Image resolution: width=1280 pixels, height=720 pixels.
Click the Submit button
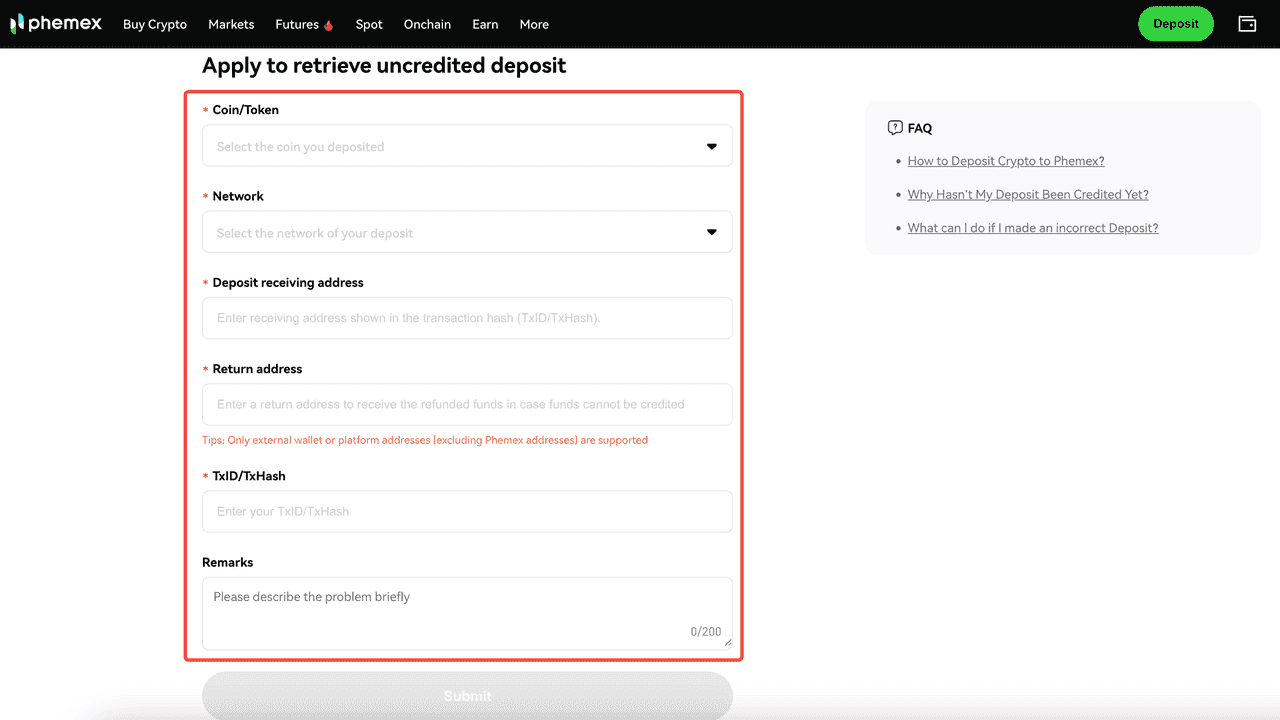[x=467, y=695]
